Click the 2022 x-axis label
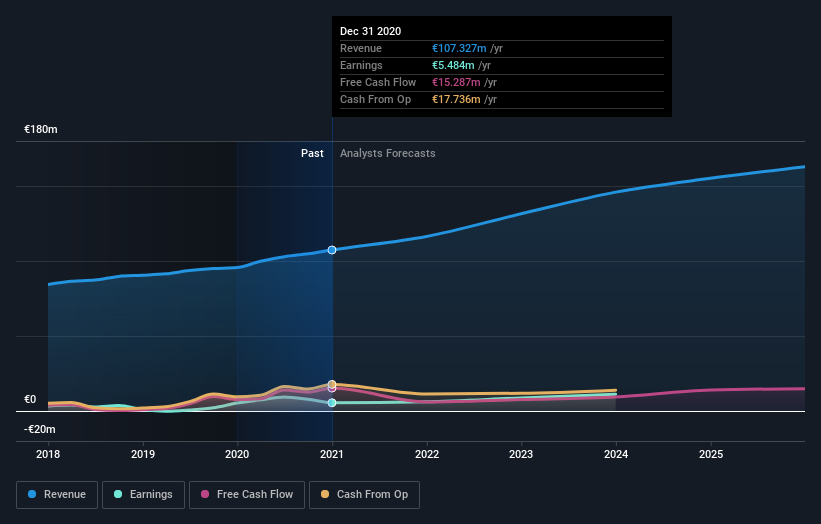The width and height of the screenshot is (821, 524). tap(427, 454)
